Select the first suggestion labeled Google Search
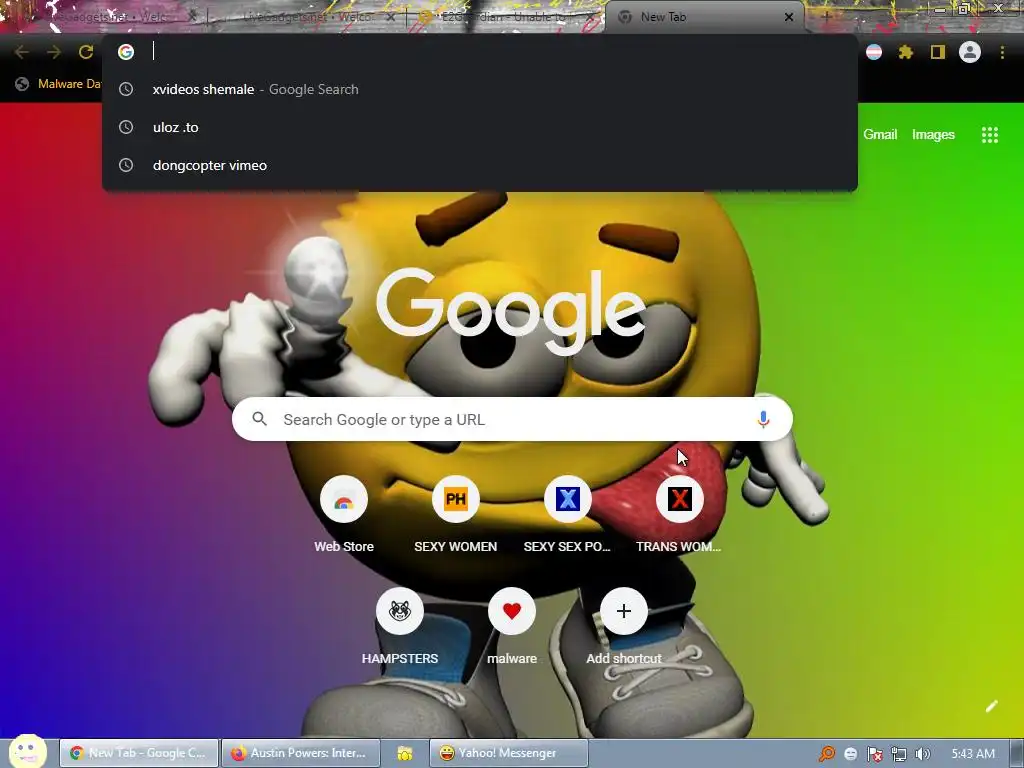This screenshot has height=768, width=1024. point(480,89)
